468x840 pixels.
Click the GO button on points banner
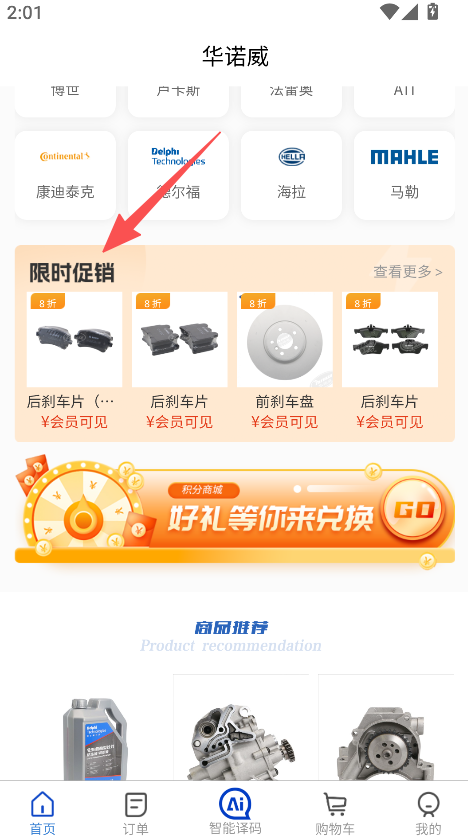pos(413,508)
